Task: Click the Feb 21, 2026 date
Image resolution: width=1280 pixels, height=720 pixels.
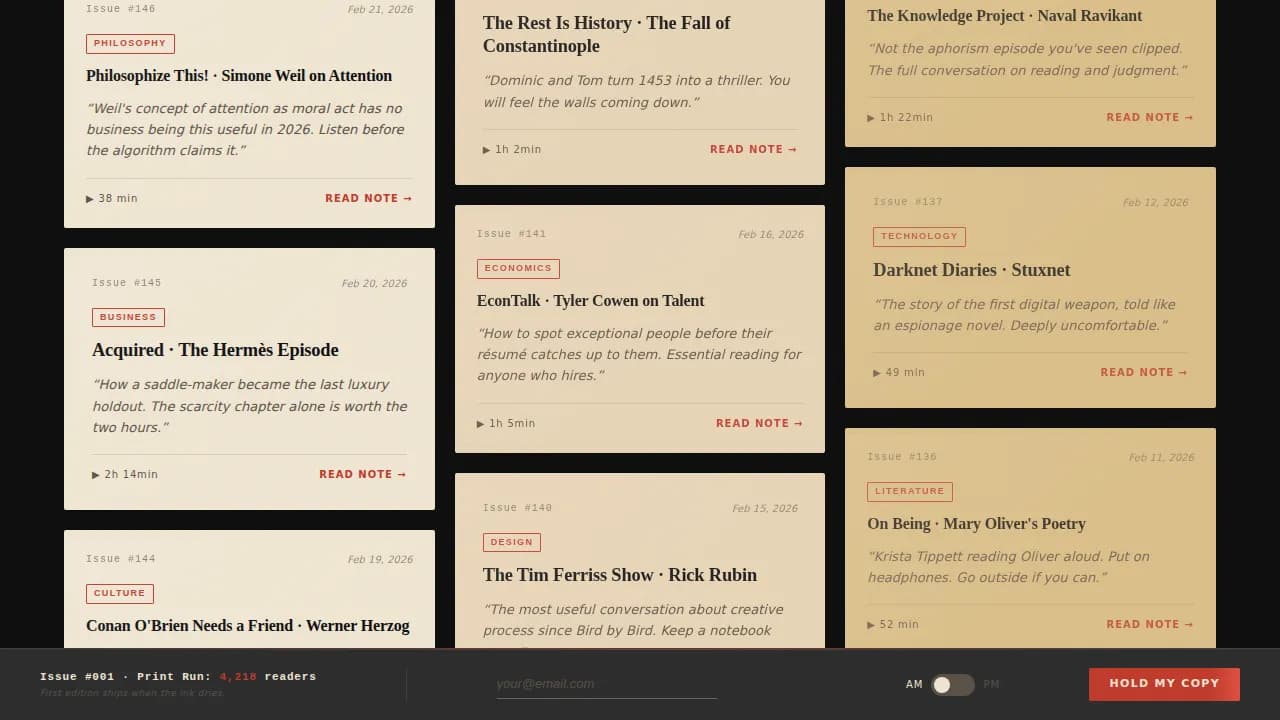Action: coord(380,10)
